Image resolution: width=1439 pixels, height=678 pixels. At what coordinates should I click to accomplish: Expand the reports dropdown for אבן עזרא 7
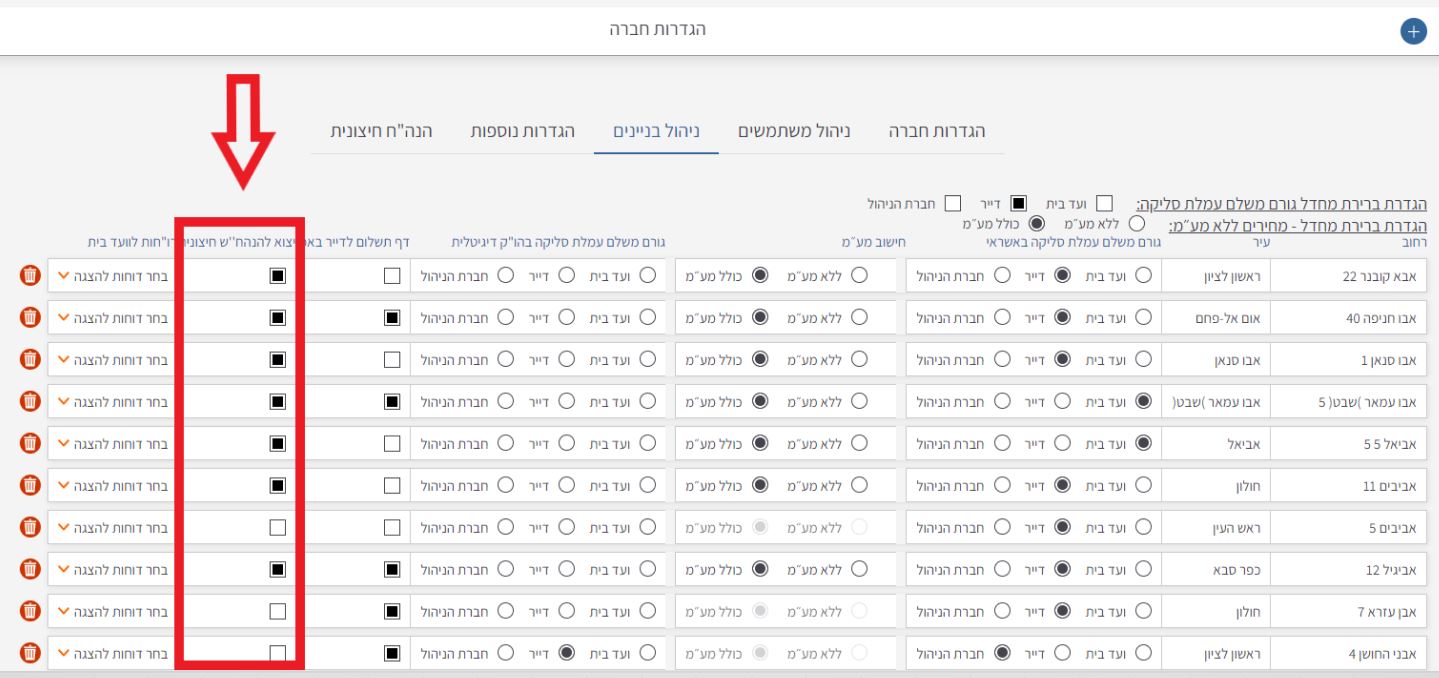pyautogui.click(x=112, y=611)
